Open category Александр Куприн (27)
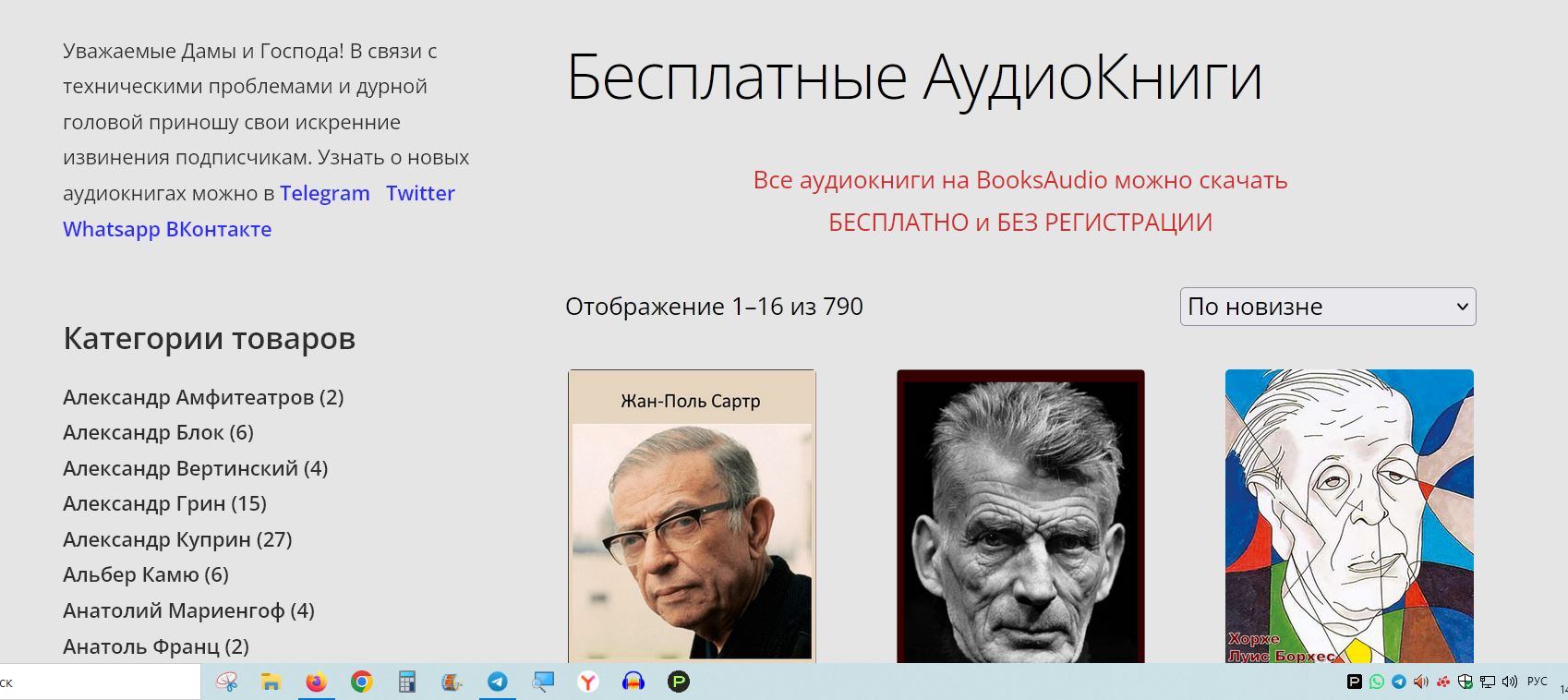1568x700 pixels. coord(177,539)
